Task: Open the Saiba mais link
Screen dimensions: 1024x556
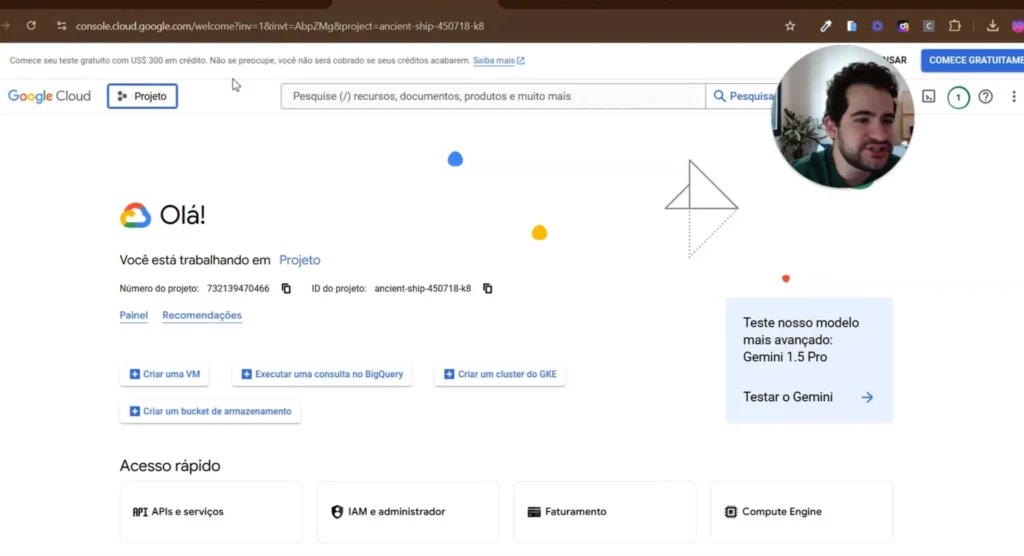Action: tap(498, 60)
